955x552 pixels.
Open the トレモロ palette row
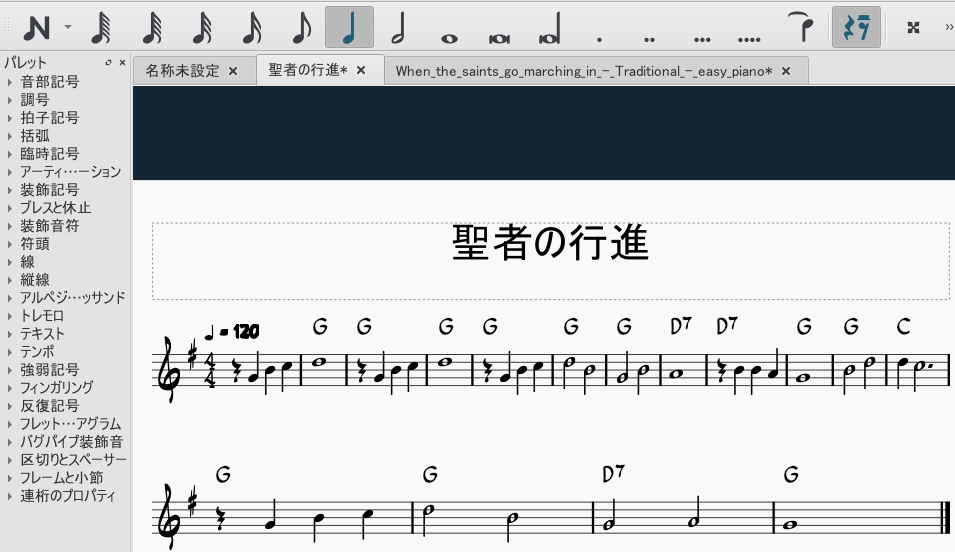coord(66,316)
